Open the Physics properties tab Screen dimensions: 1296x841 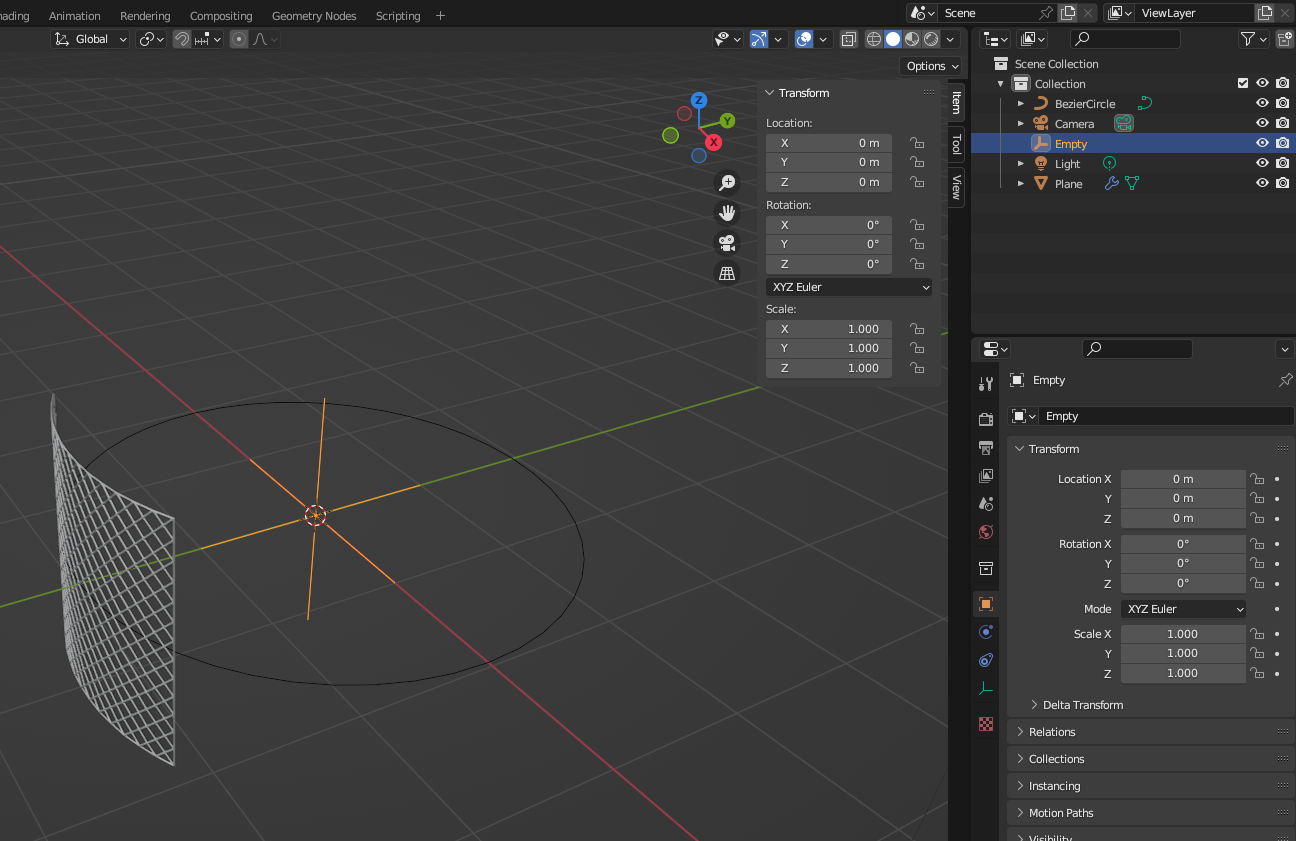click(986, 632)
